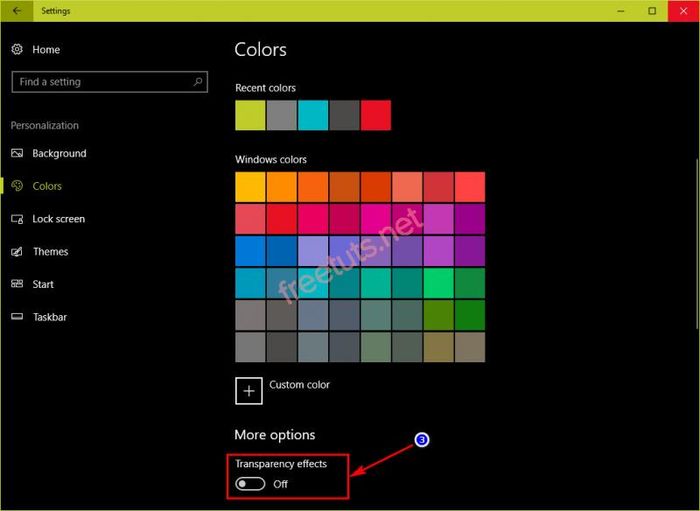Click the Colors palette icon
Viewport: 700px width, 511px height.
tap(17, 186)
